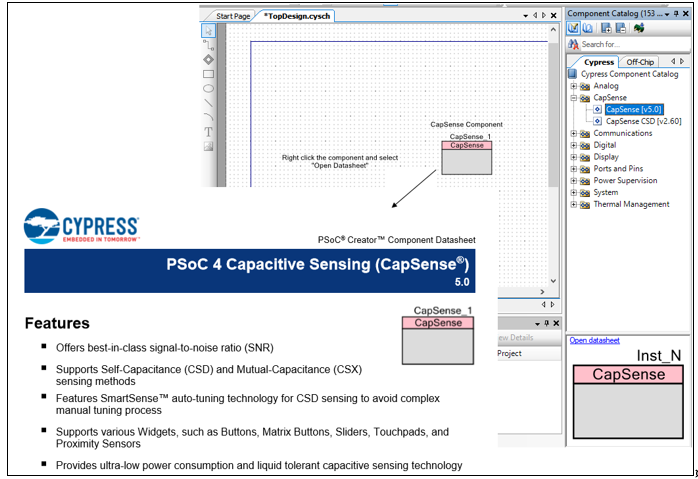Click the schematic vertical scroll up arrow
This screenshot has width=698, height=479.
(x=553, y=29)
